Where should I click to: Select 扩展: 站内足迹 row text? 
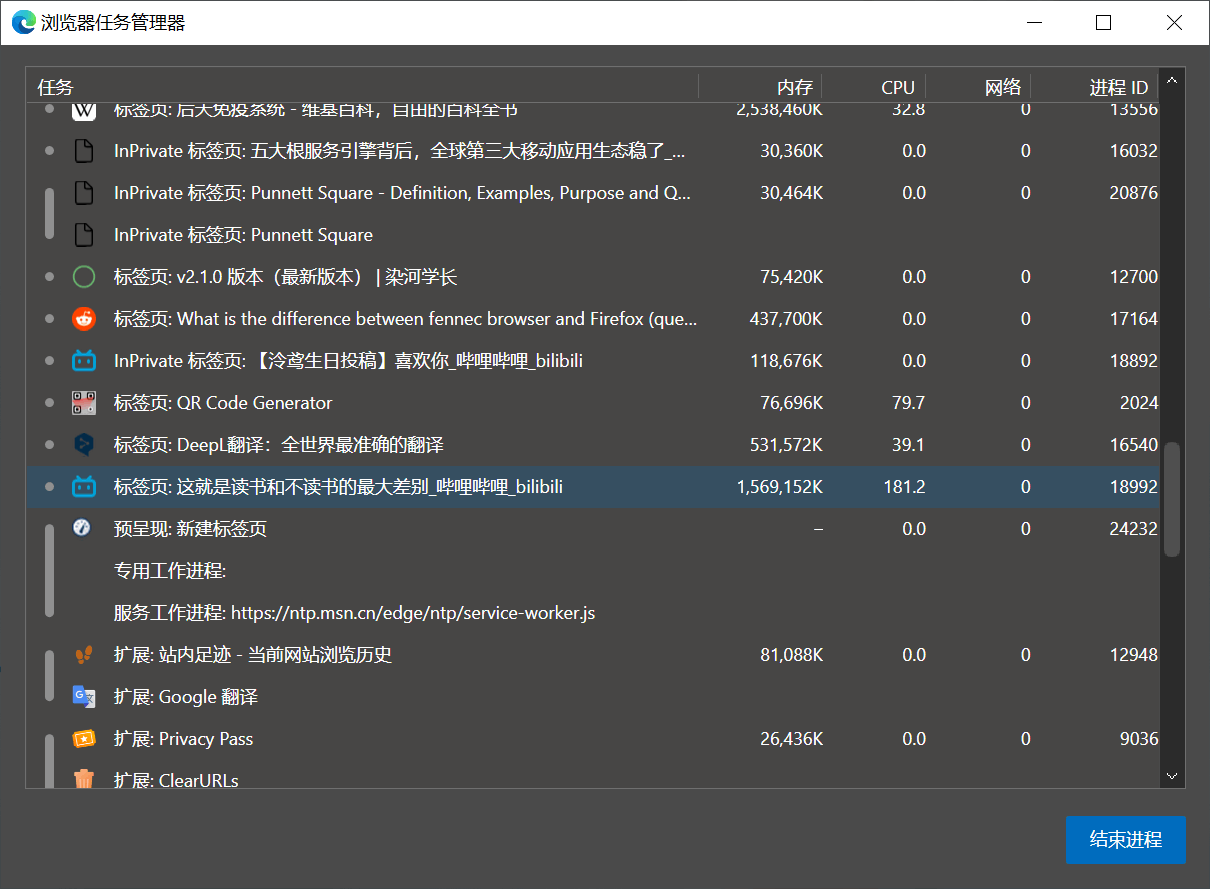coord(253,655)
